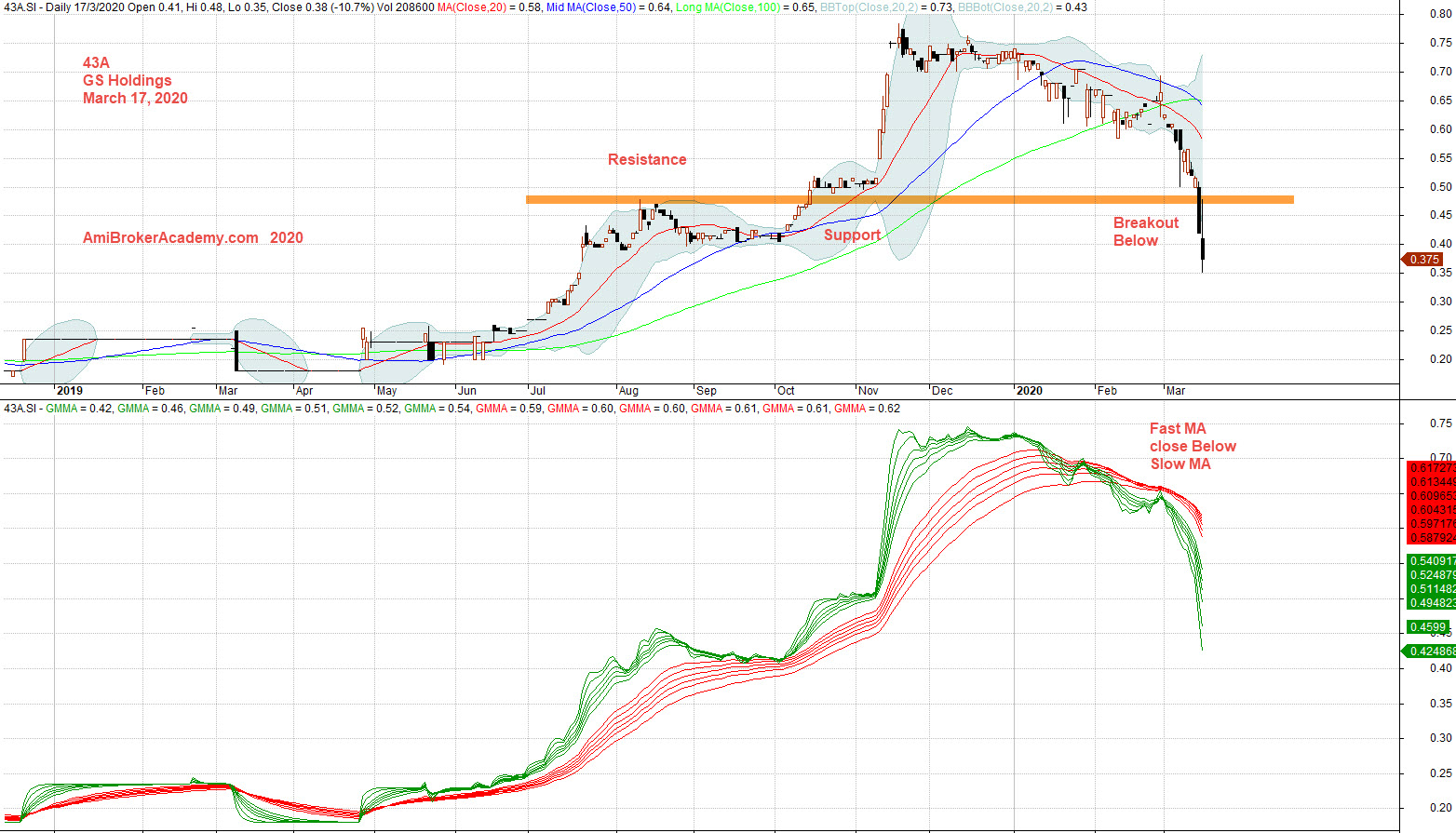Click the 'GS Holdings' title text
1456x833 pixels.
pos(128,81)
